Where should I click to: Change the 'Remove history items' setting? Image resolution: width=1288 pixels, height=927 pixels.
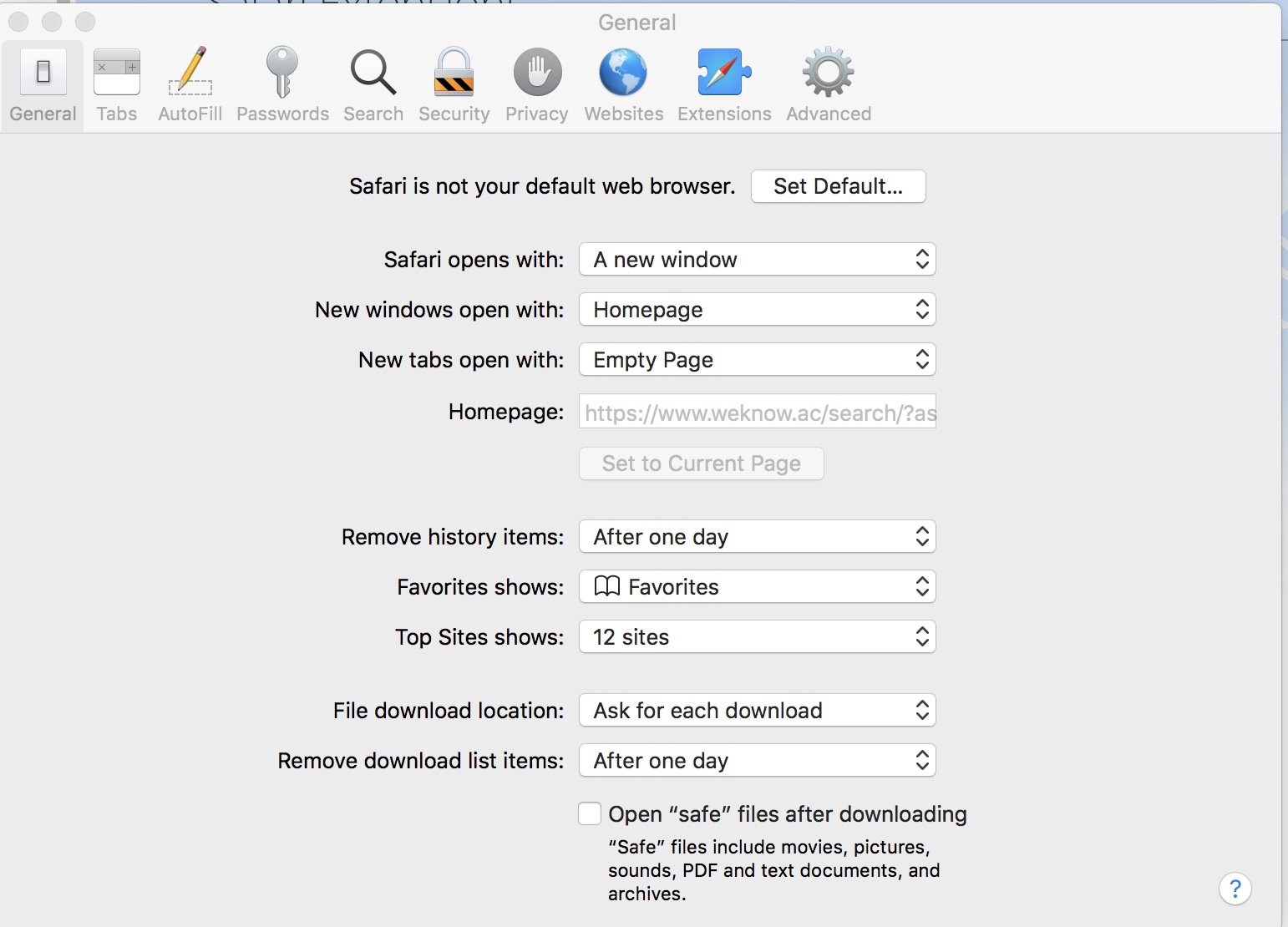758,536
